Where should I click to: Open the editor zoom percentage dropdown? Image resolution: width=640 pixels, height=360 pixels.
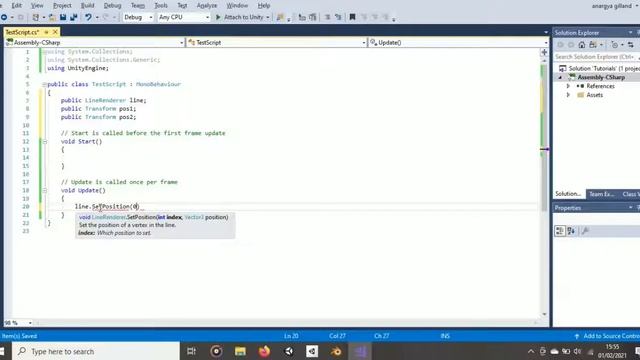(x=30, y=323)
